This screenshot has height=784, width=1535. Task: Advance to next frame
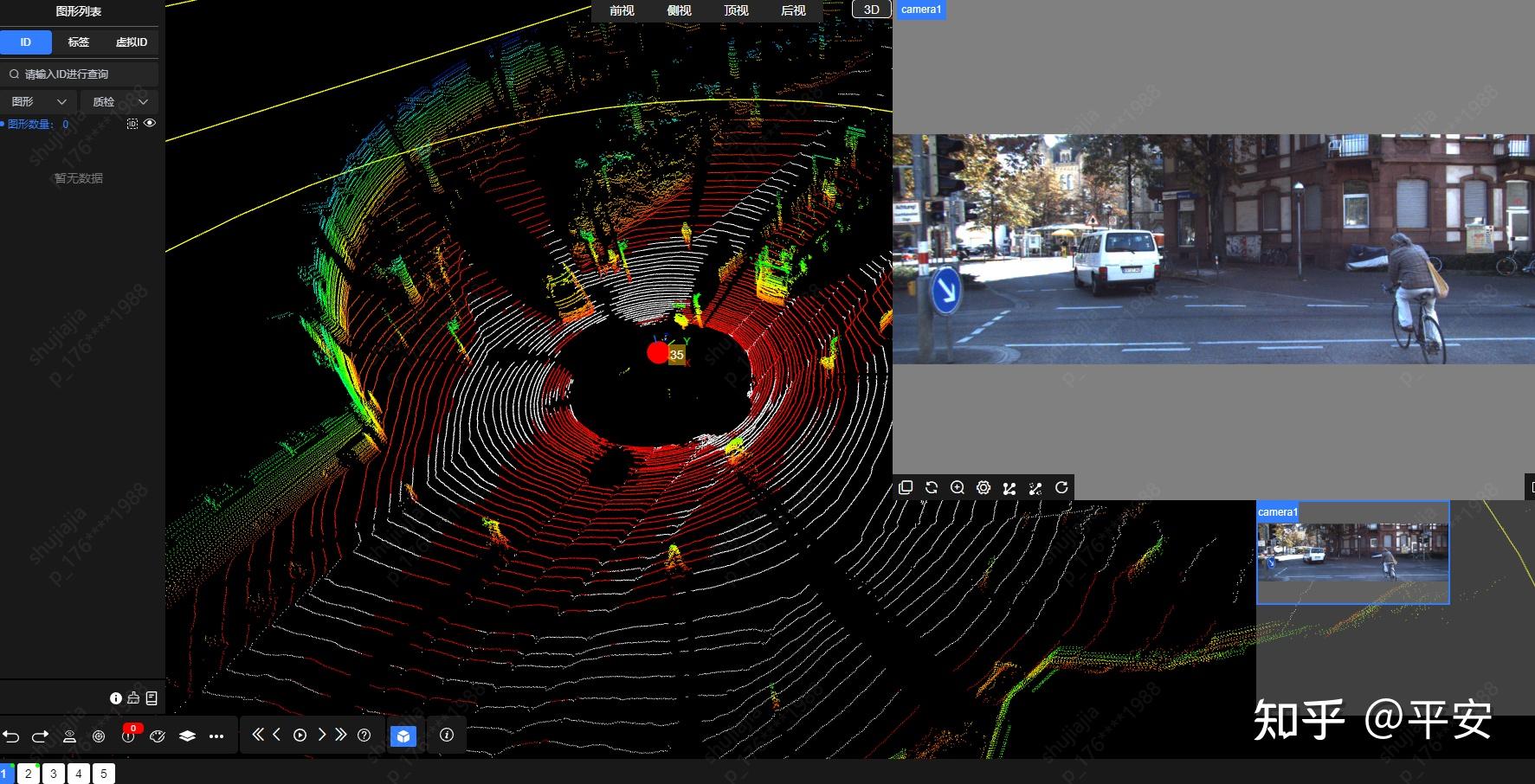pyautogui.click(x=321, y=735)
